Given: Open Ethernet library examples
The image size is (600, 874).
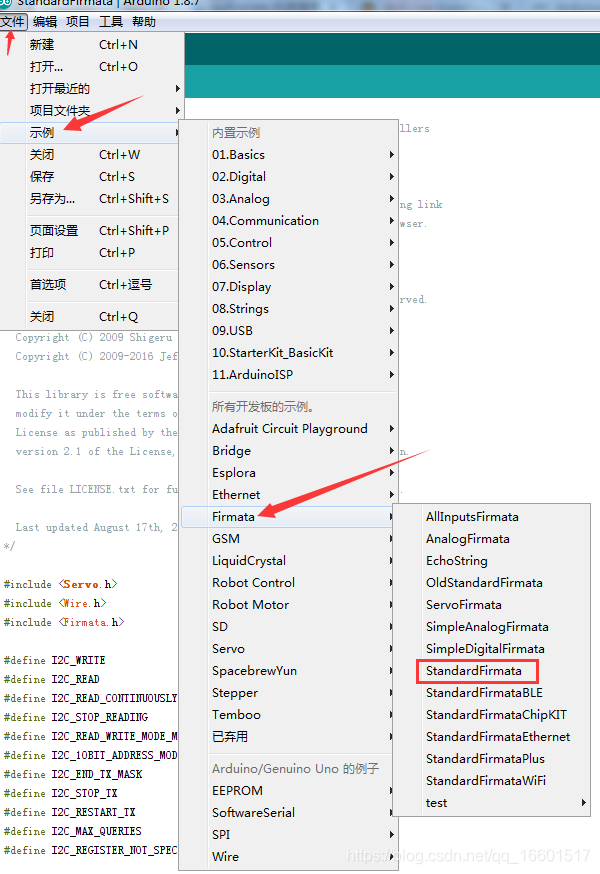Looking at the screenshot, I should tap(290, 494).
